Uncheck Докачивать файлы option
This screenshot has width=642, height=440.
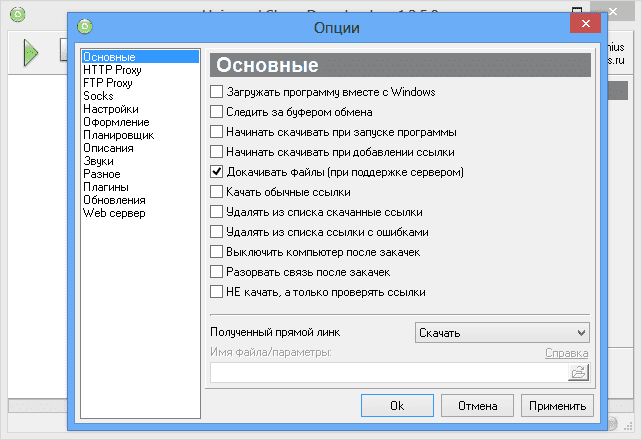tap(217, 172)
